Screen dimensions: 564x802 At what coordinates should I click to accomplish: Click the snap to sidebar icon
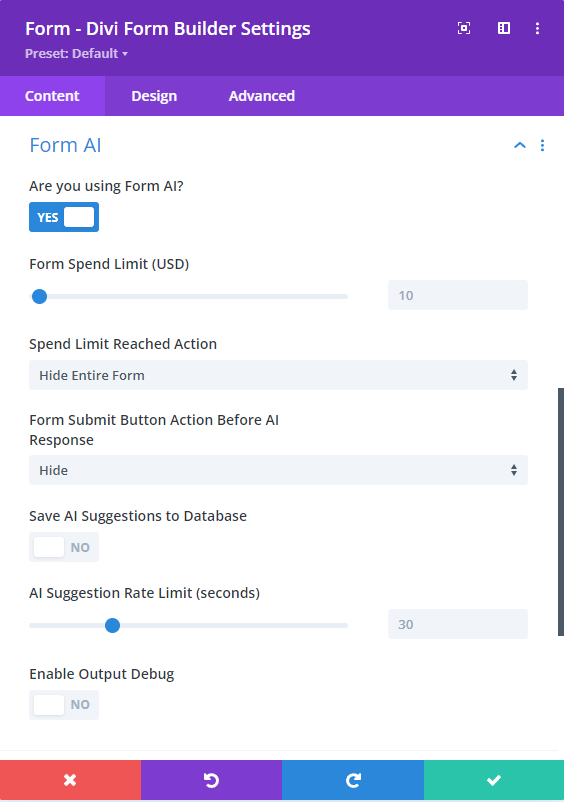[504, 28]
